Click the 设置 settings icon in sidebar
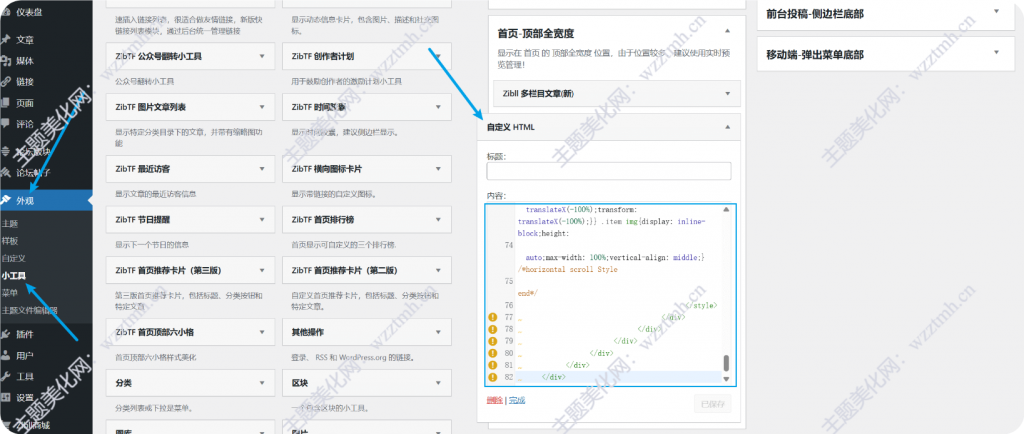Screen dimensions: 1024x434 [6, 397]
